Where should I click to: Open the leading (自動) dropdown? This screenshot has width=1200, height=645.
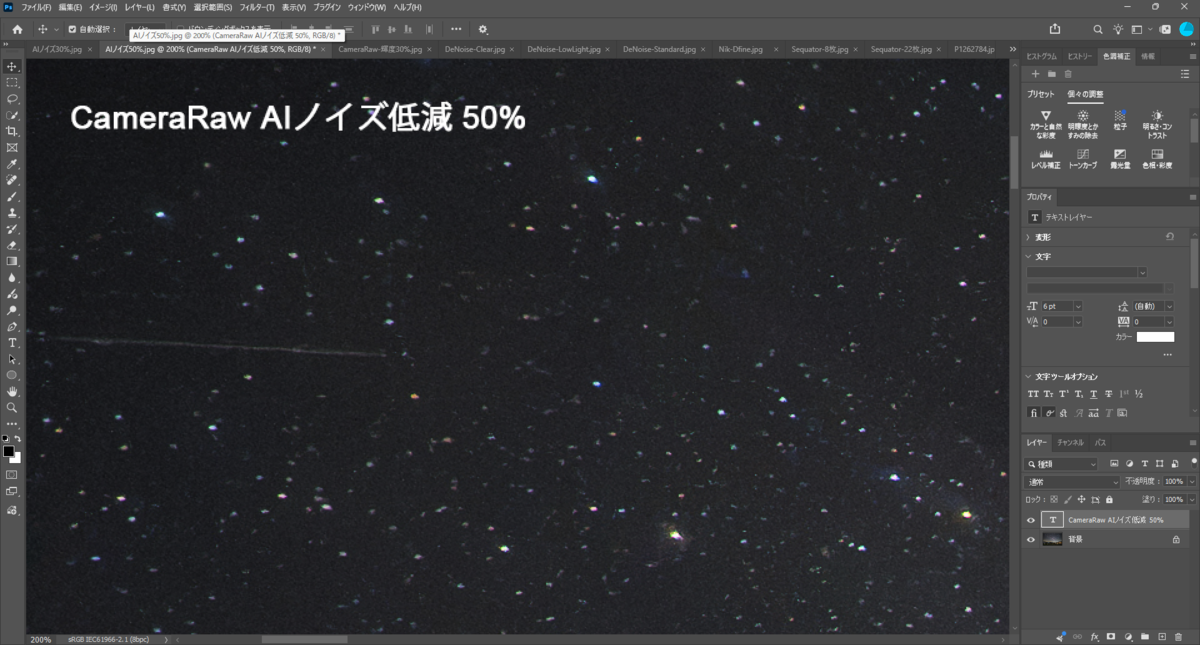(1168, 306)
